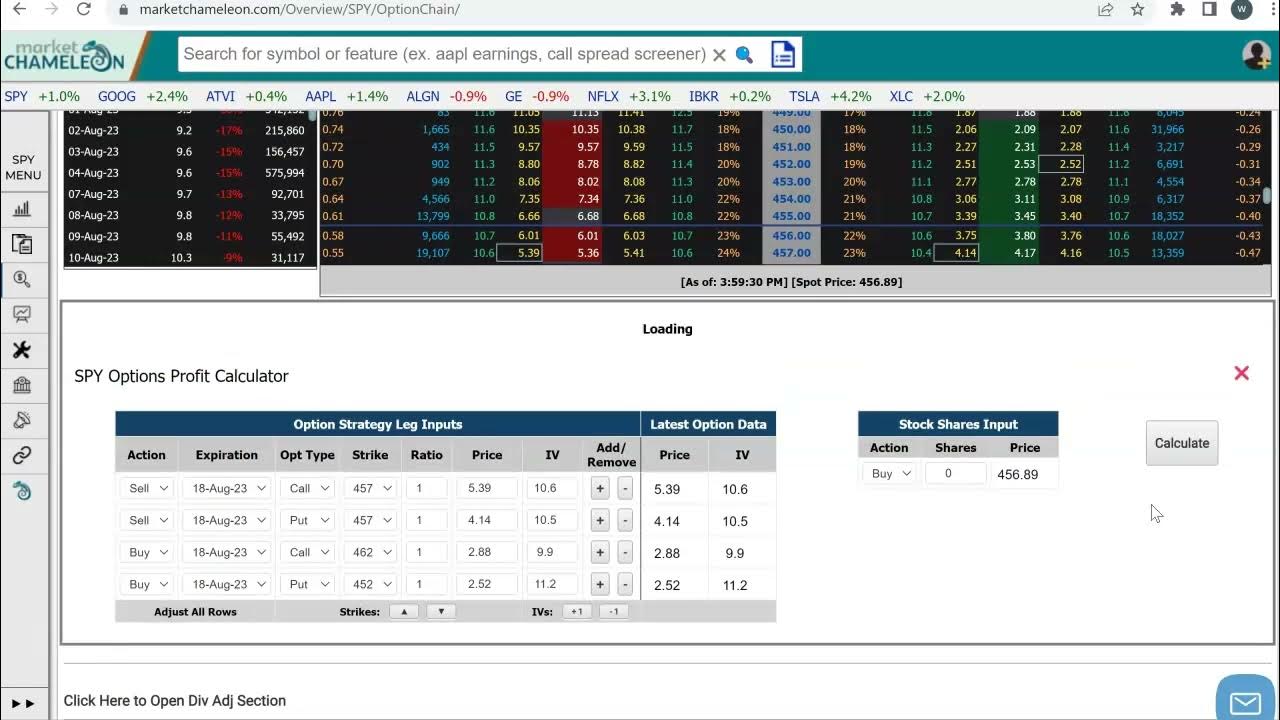Add a leg after the 457 Call row

tap(600, 488)
